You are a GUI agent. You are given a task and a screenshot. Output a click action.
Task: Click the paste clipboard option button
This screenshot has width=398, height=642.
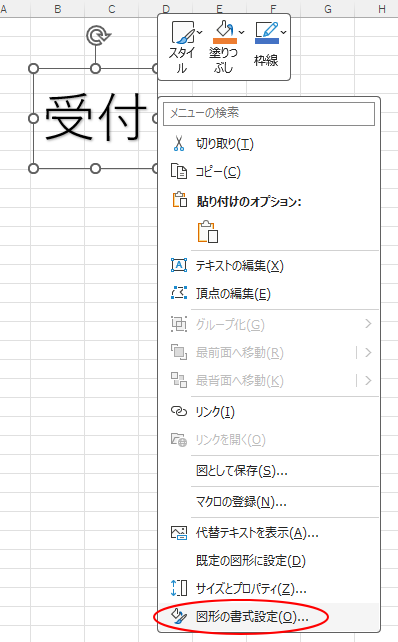[x=208, y=232]
